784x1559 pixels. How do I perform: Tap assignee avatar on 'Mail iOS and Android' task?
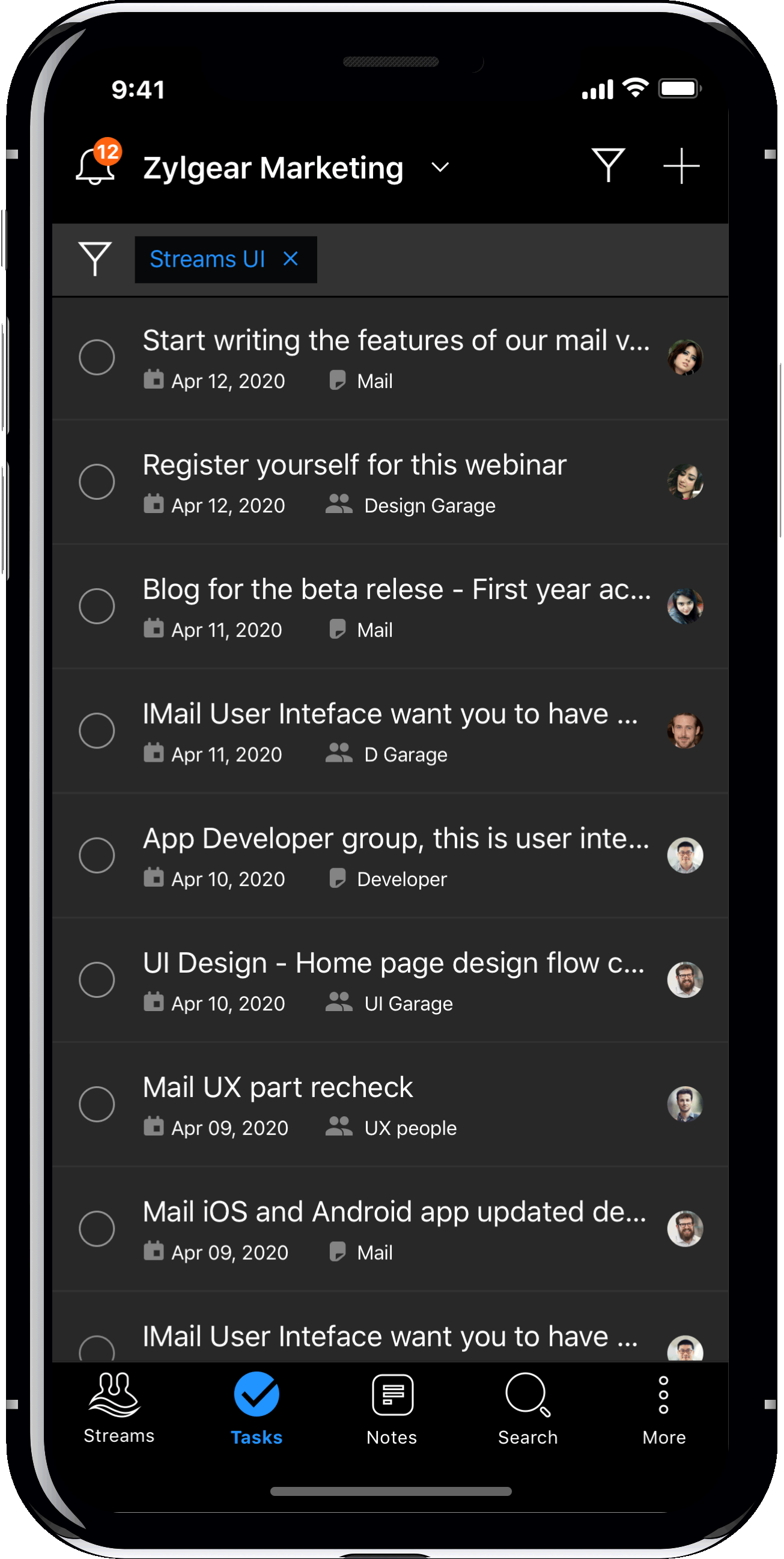[685, 1229]
